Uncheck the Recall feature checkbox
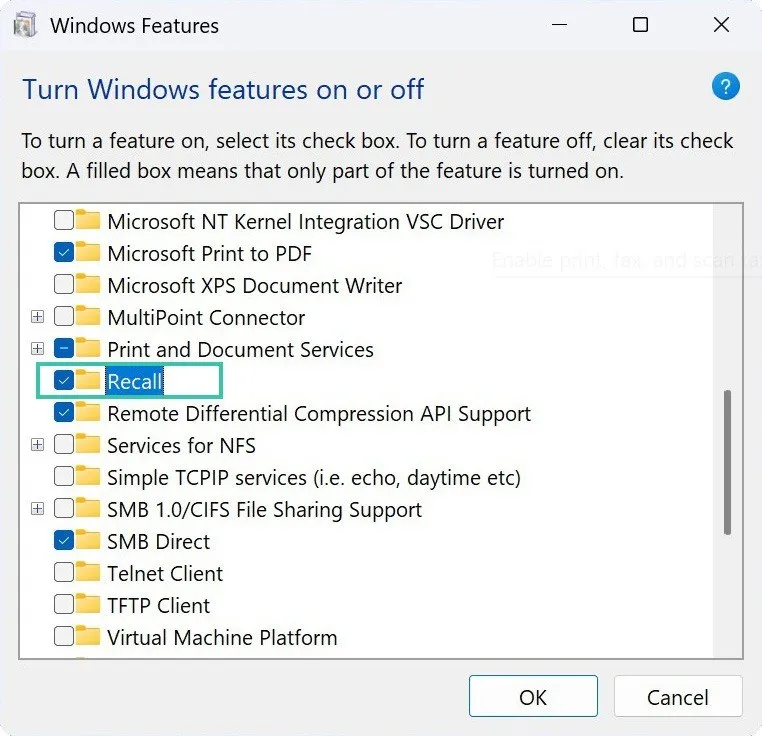Viewport: 762px width, 736px height. [x=64, y=381]
